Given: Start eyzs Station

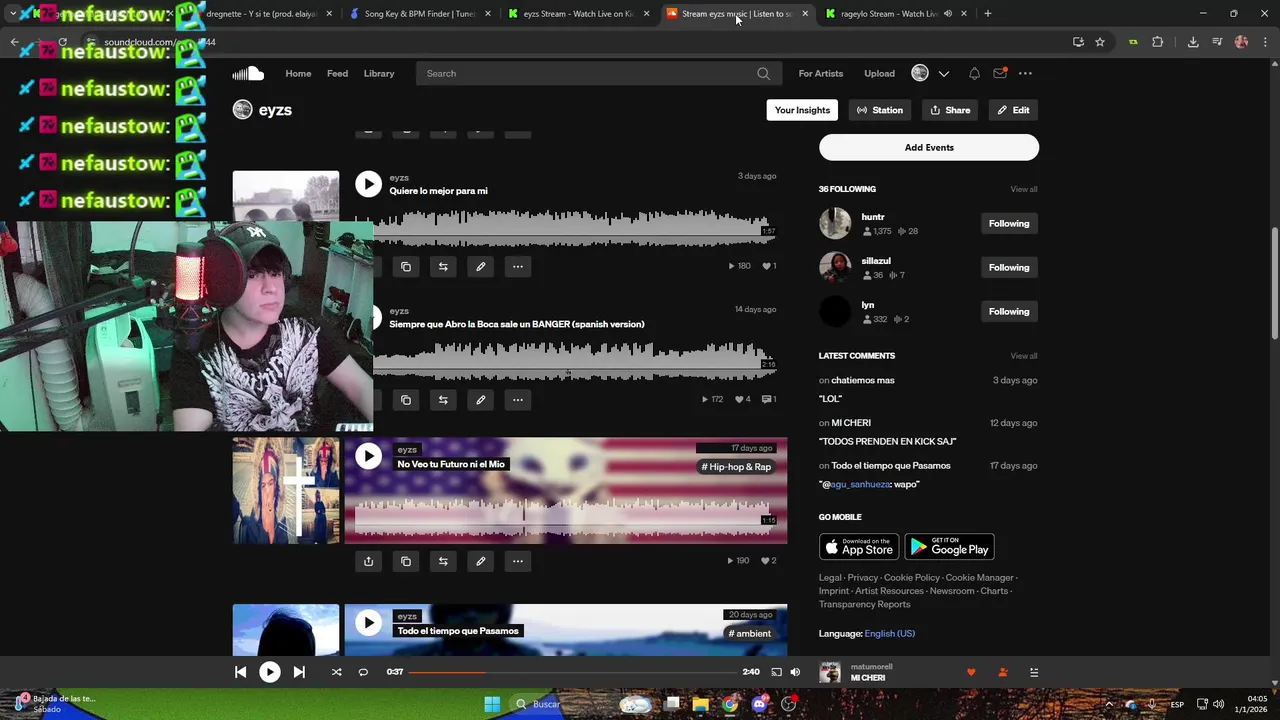Looking at the screenshot, I should click(x=880, y=110).
